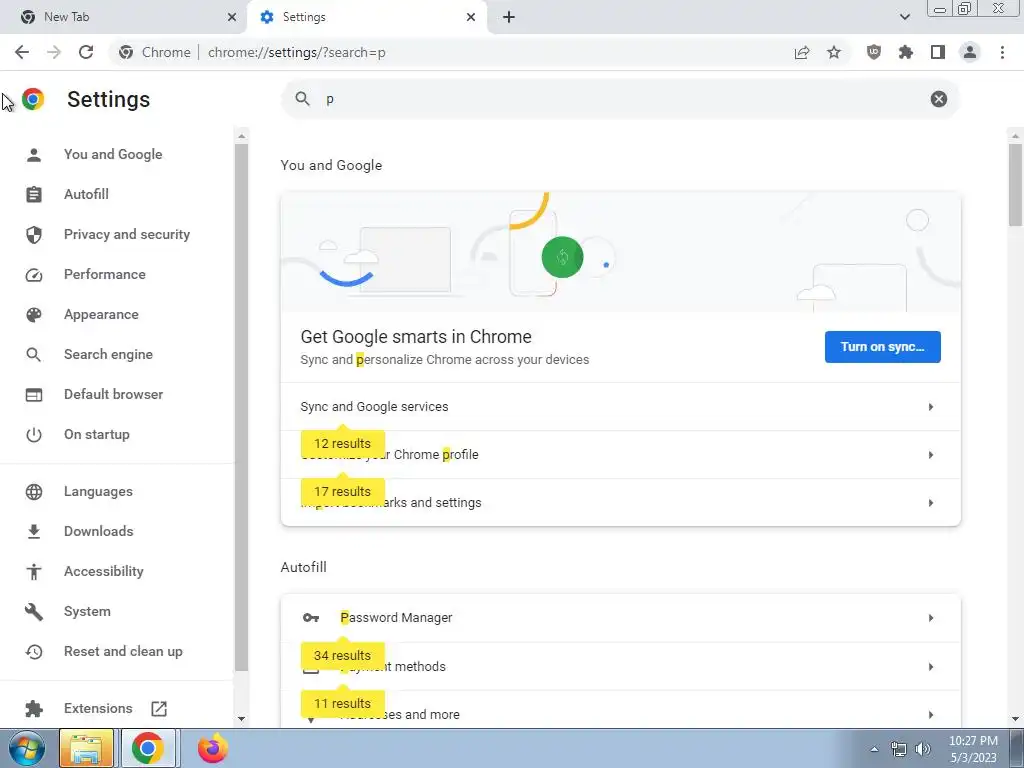Click the volume speaker tray icon
Screen dimensions: 1024x768
922,749
